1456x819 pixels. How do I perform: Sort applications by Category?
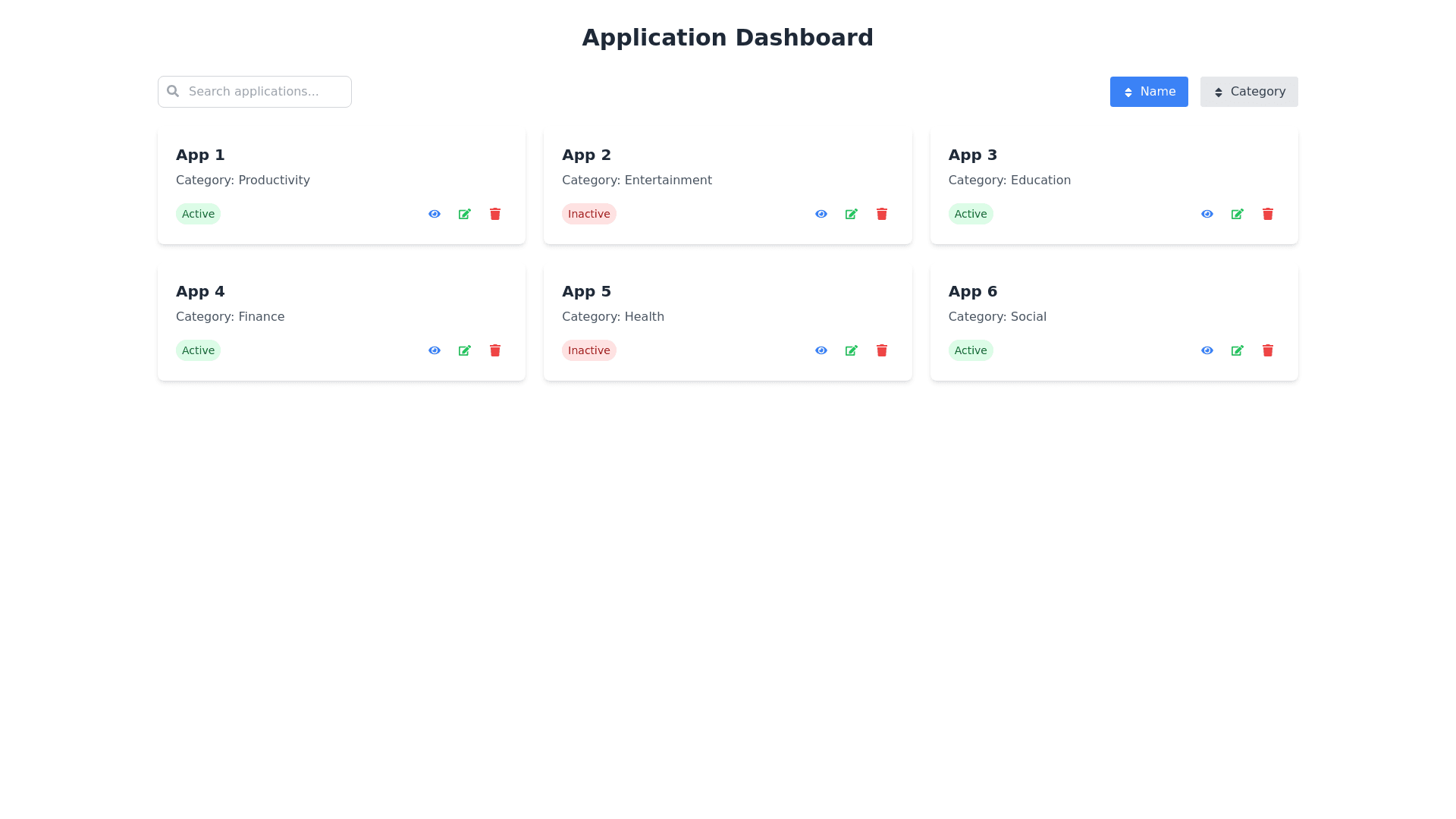pos(1248,92)
